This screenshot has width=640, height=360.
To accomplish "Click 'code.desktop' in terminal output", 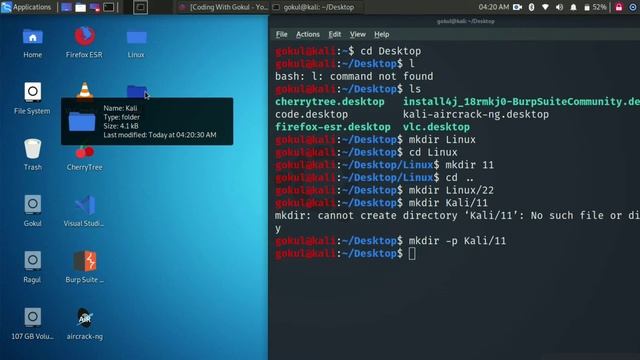I will coord(311,114).
